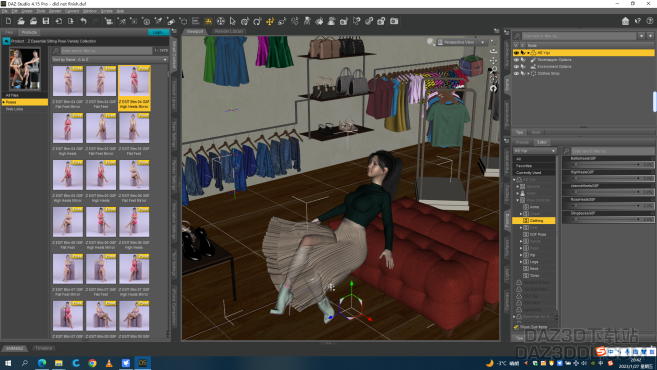Click the Export file icon

click(x=71, y=21)
